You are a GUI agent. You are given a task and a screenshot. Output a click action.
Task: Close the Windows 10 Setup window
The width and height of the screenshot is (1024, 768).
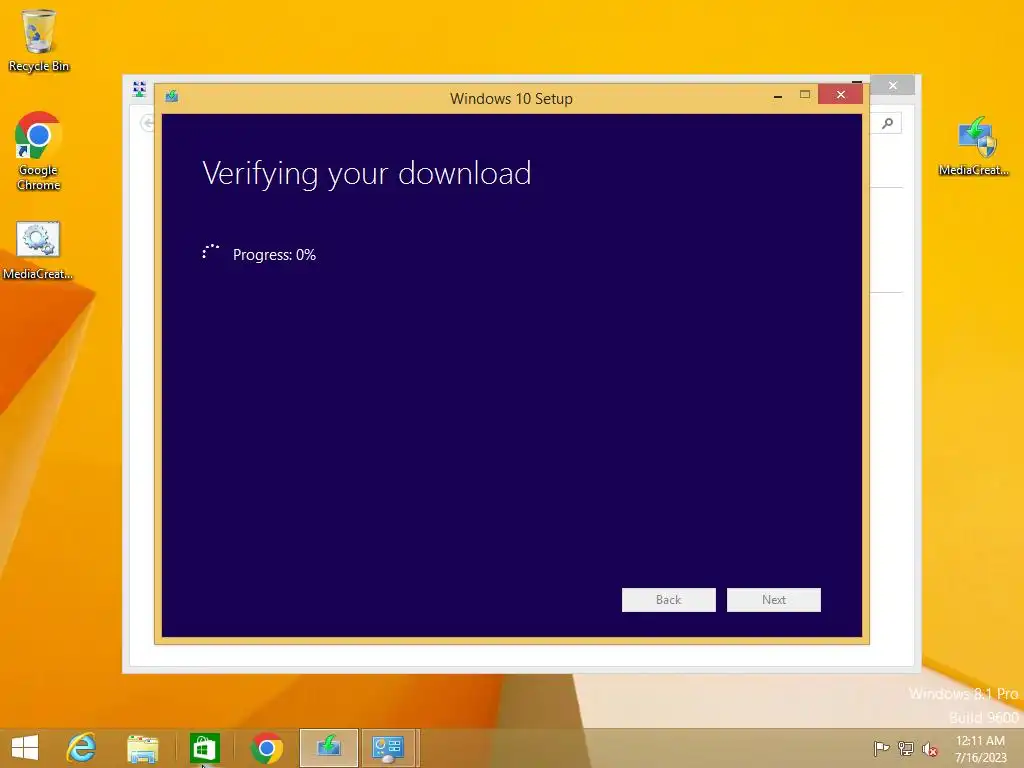(x=840, y=95)
